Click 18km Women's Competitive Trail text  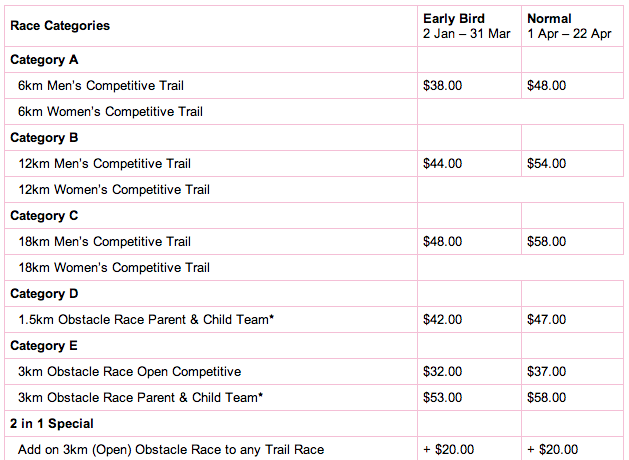click(114, 267)
